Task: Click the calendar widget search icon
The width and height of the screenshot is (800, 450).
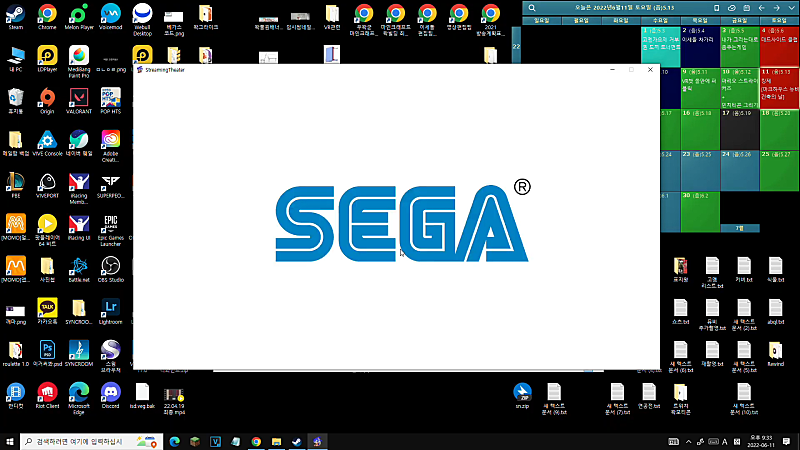Action: [x=532, y=8]
